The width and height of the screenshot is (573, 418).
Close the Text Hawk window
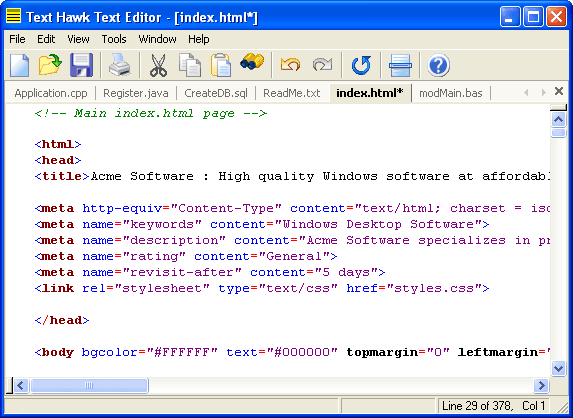coord(556,17)
